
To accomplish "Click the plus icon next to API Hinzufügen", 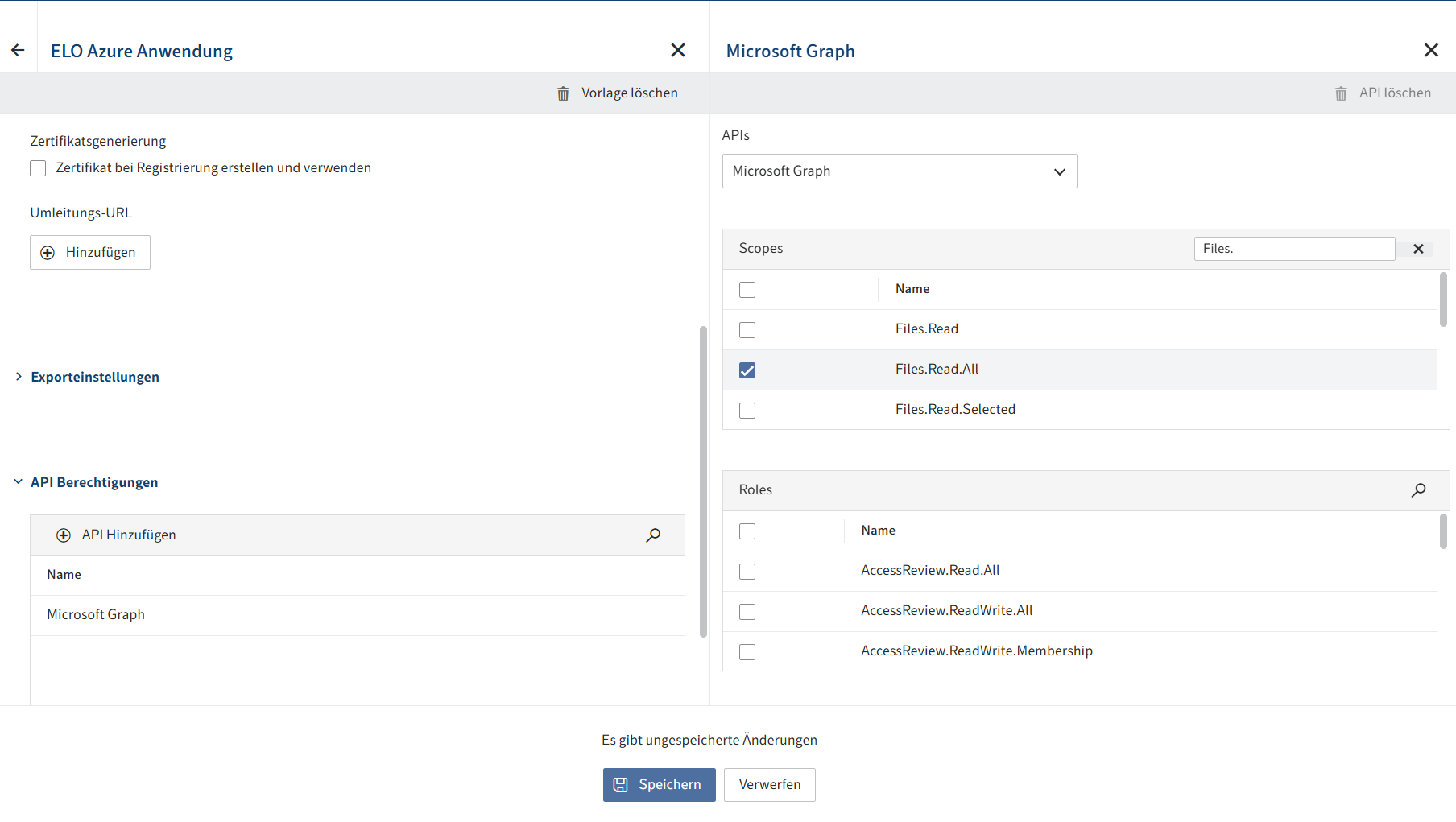I will [64, 535].
